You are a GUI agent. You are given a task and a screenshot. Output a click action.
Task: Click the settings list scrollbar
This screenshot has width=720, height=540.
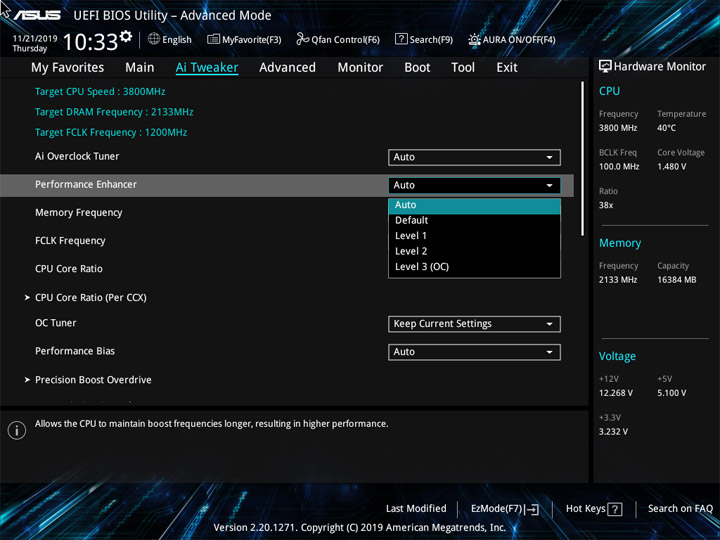(583, 159)
